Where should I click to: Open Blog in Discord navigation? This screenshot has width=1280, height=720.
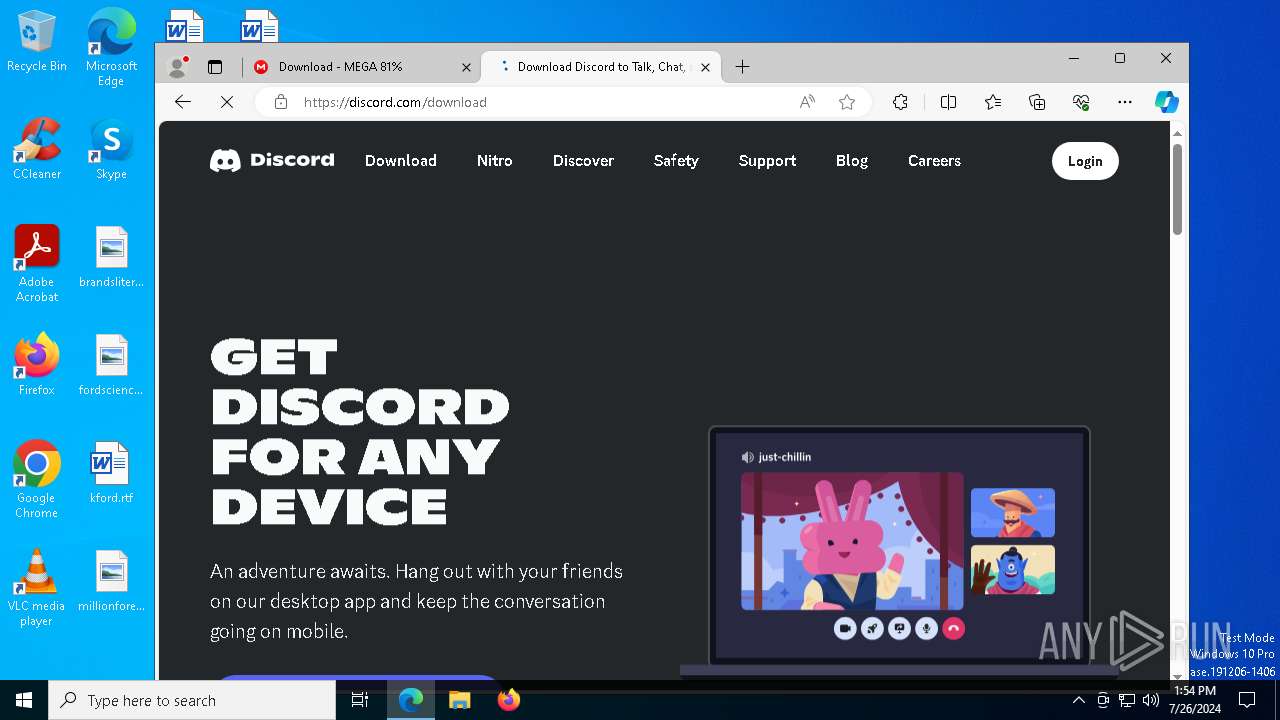point(852,160)
